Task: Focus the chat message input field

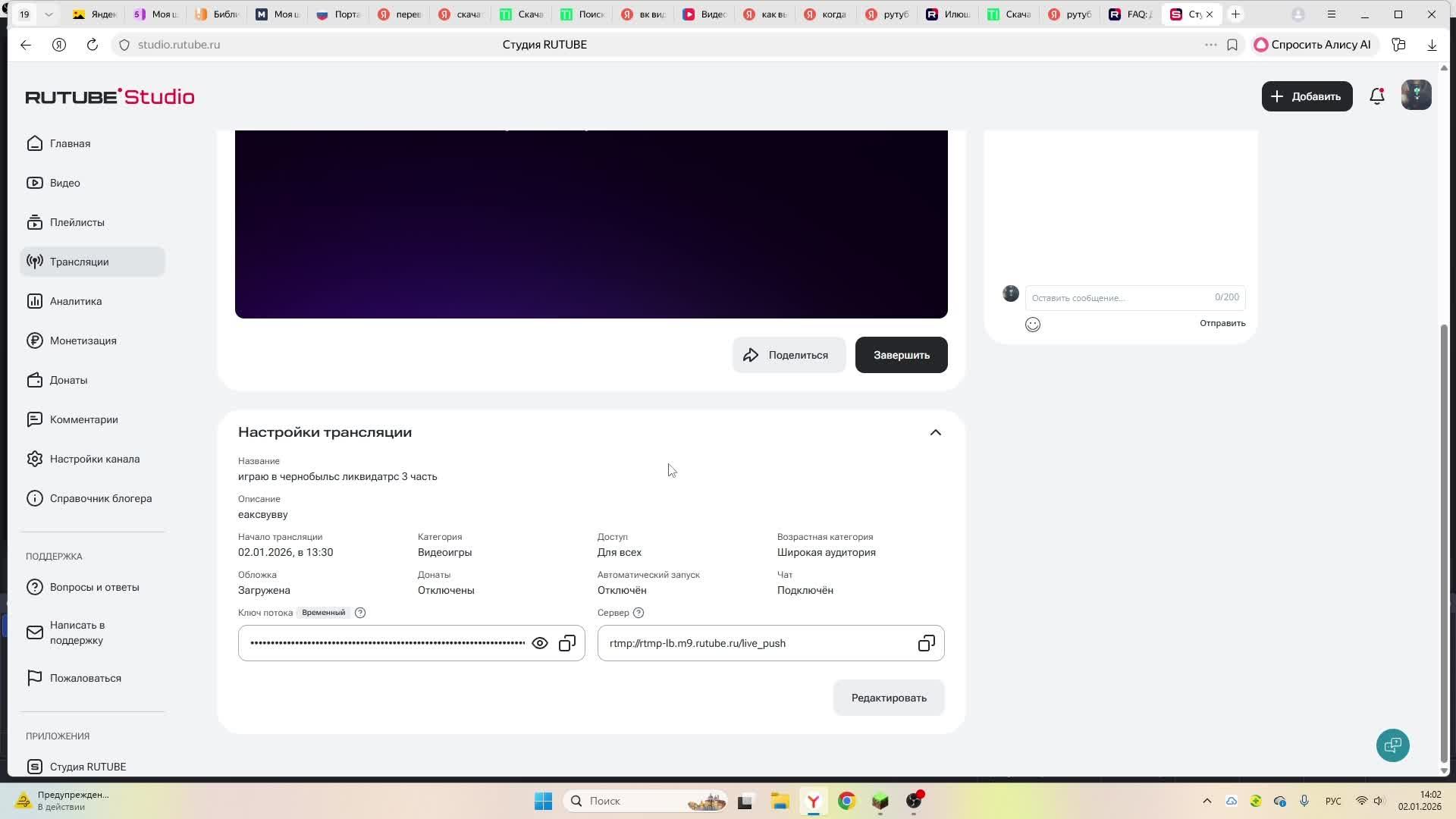Action: tap(1119, 298)
